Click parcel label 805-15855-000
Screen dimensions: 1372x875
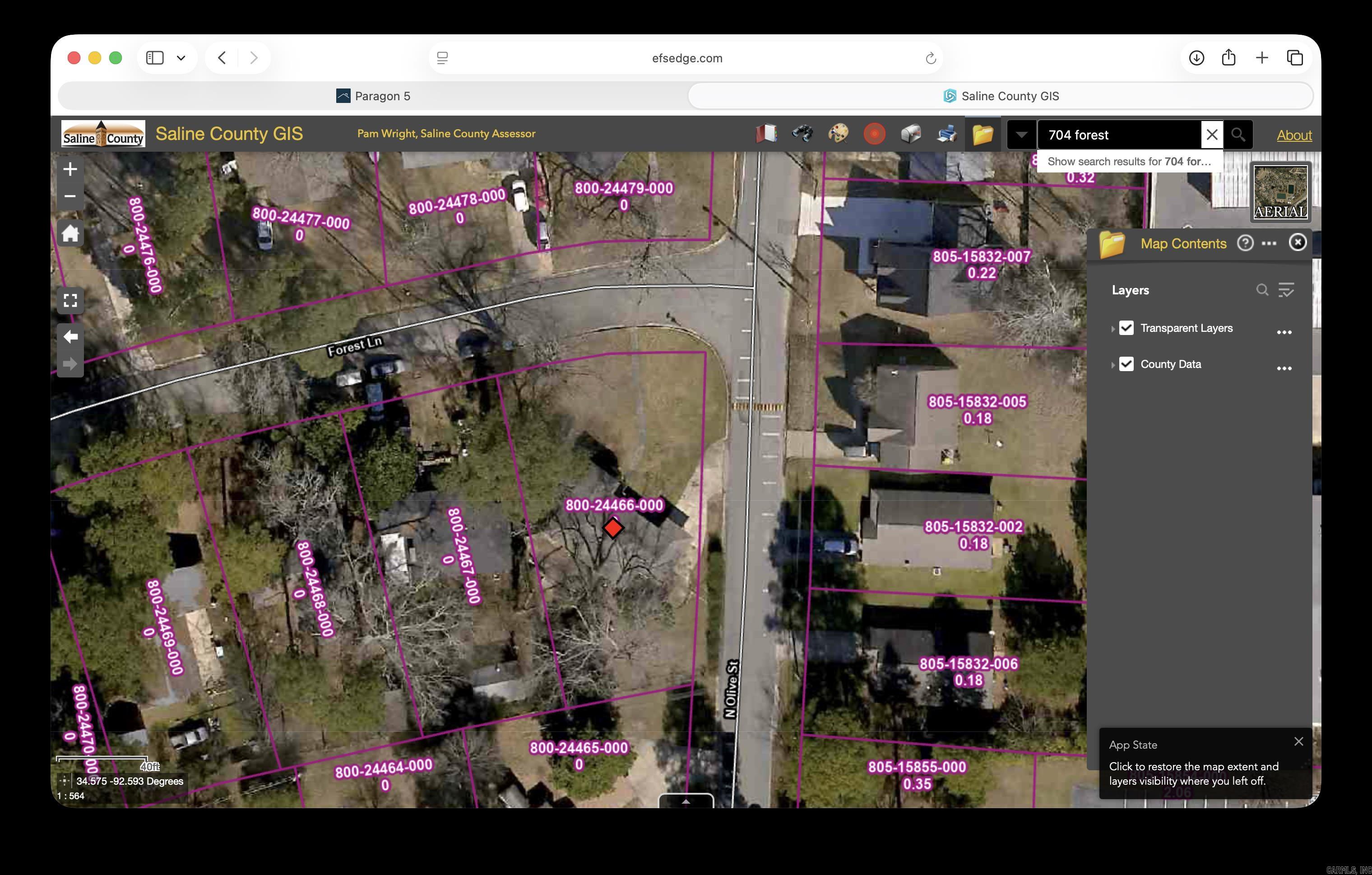point(917,767)
